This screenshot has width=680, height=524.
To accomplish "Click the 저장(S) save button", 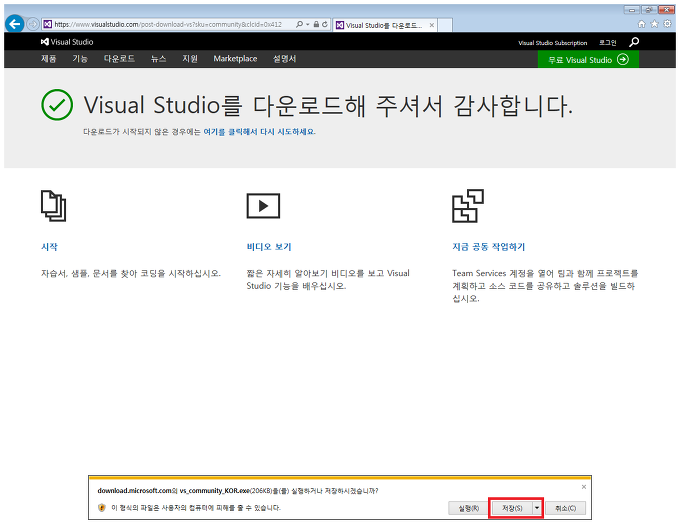I will 512,508.
